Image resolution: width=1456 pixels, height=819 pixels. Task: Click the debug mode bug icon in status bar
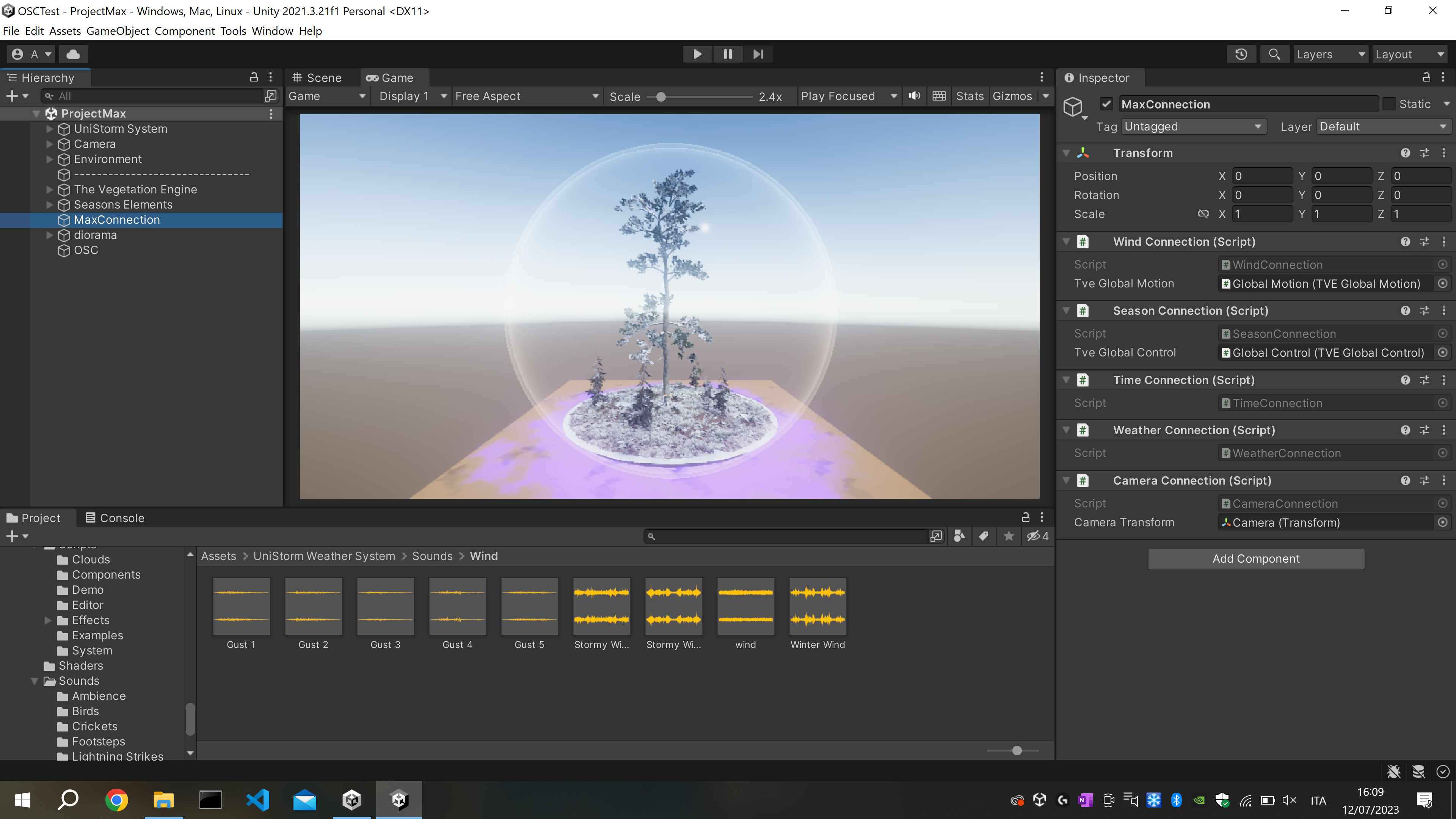click(1394, 772)
